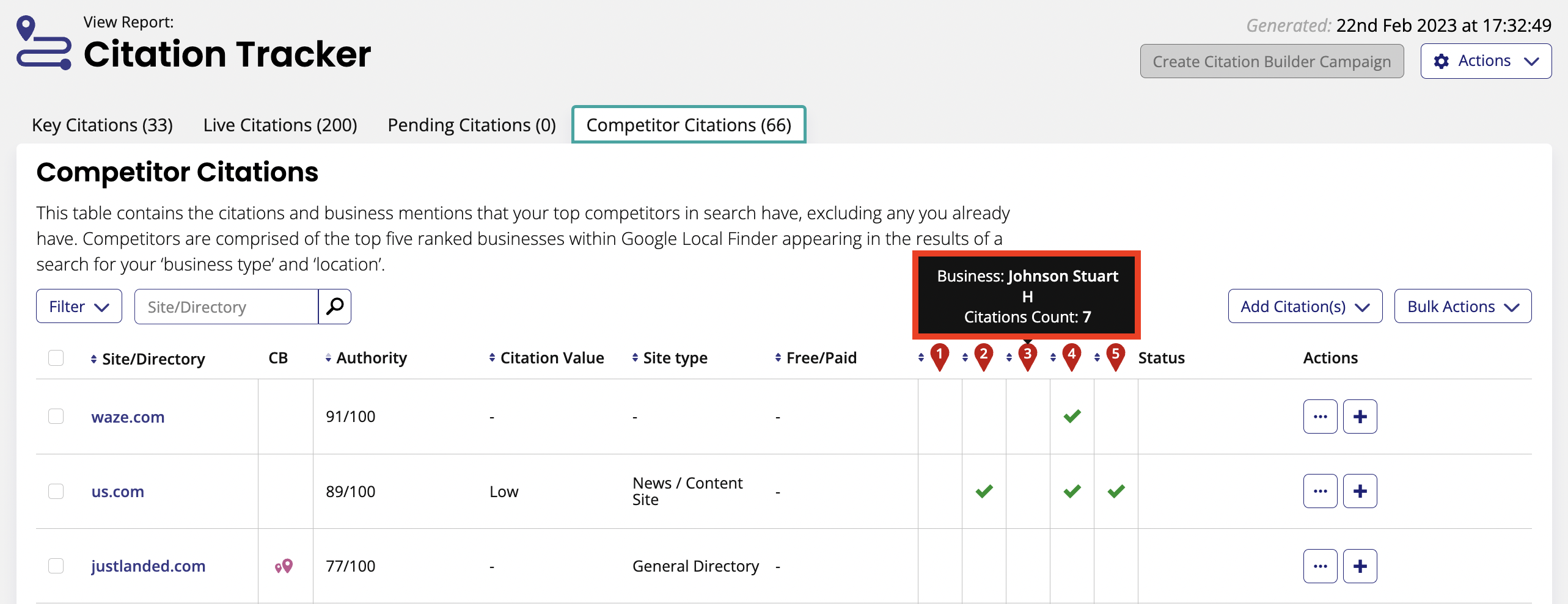Check the waze.com row checkbox
Viewport: 1568px width, 604px height.
[56, 416]
